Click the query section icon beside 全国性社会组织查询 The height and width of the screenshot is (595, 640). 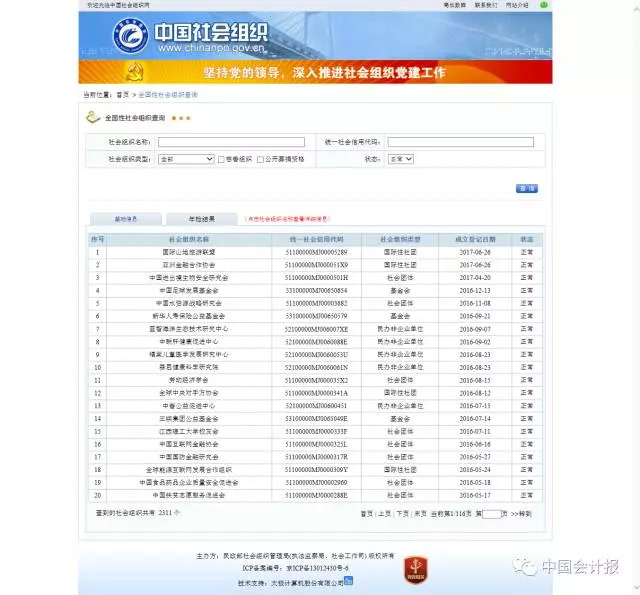click(93, 118)
